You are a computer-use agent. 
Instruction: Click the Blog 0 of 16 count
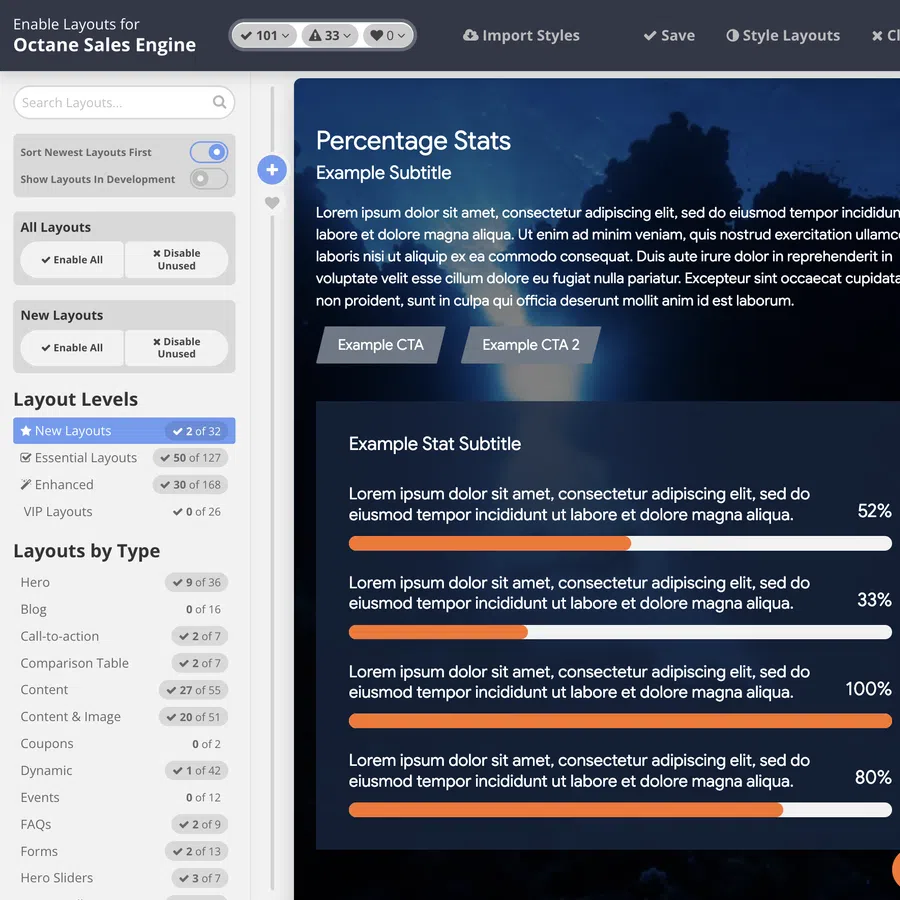(203, 609)
